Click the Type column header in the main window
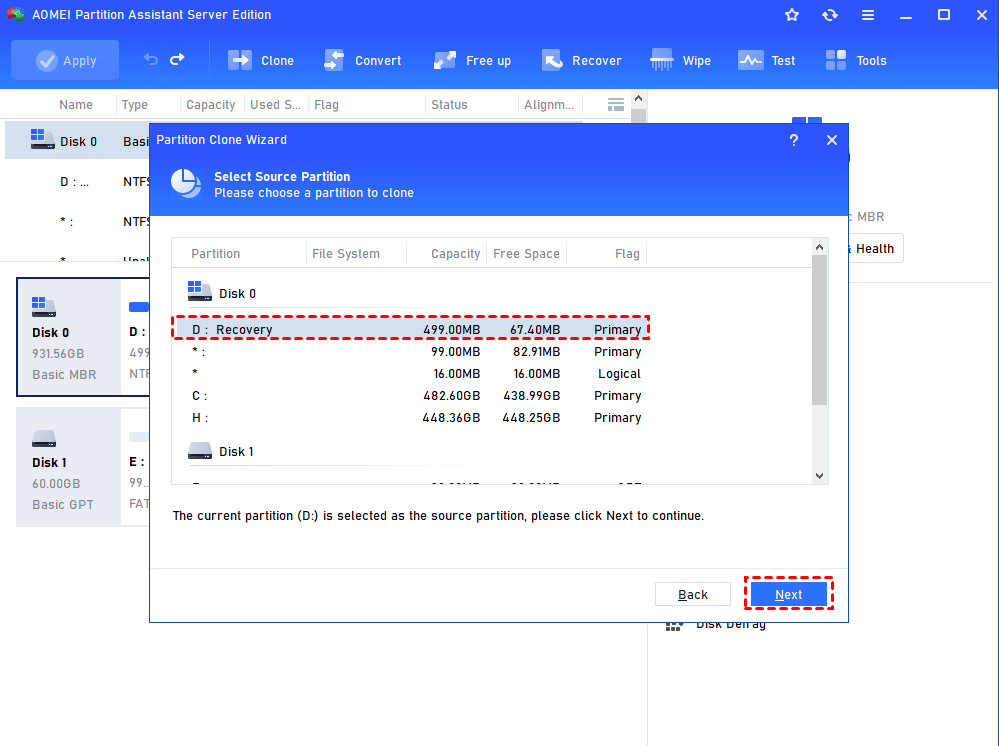 tap(134, 104)
